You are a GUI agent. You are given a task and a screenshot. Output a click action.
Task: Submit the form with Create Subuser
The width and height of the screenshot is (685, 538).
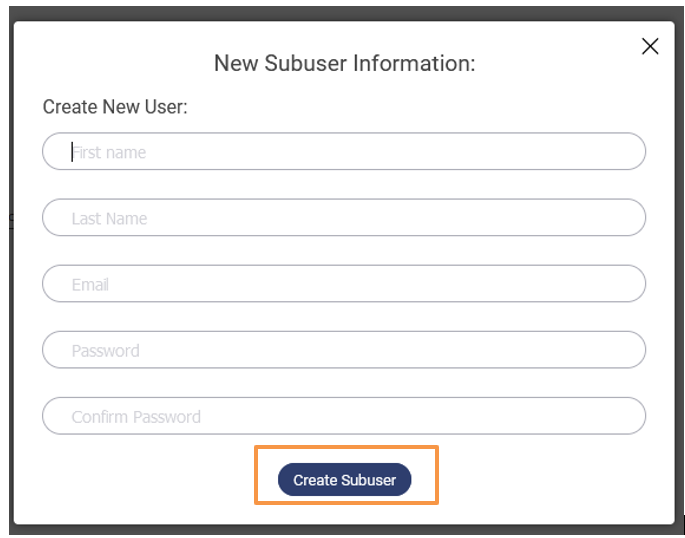point(344,480)
